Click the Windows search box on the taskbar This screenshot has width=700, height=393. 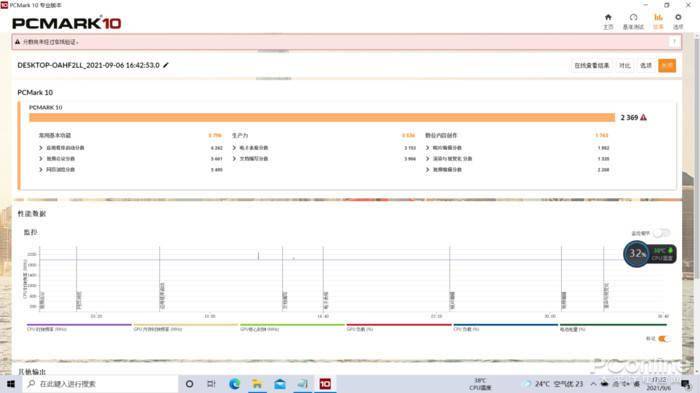click(100, 384)
